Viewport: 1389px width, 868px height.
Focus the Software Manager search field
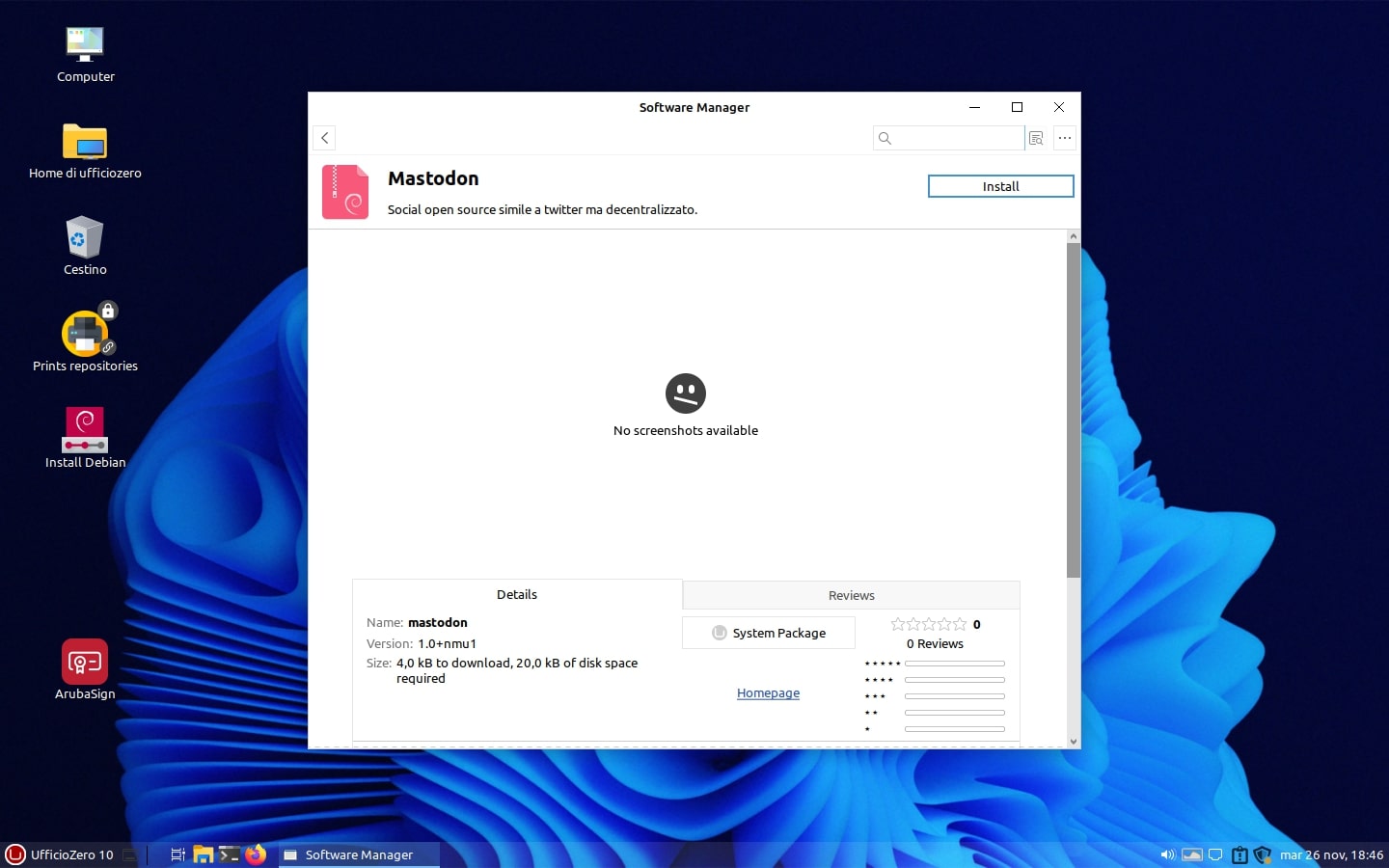point(948,138)
